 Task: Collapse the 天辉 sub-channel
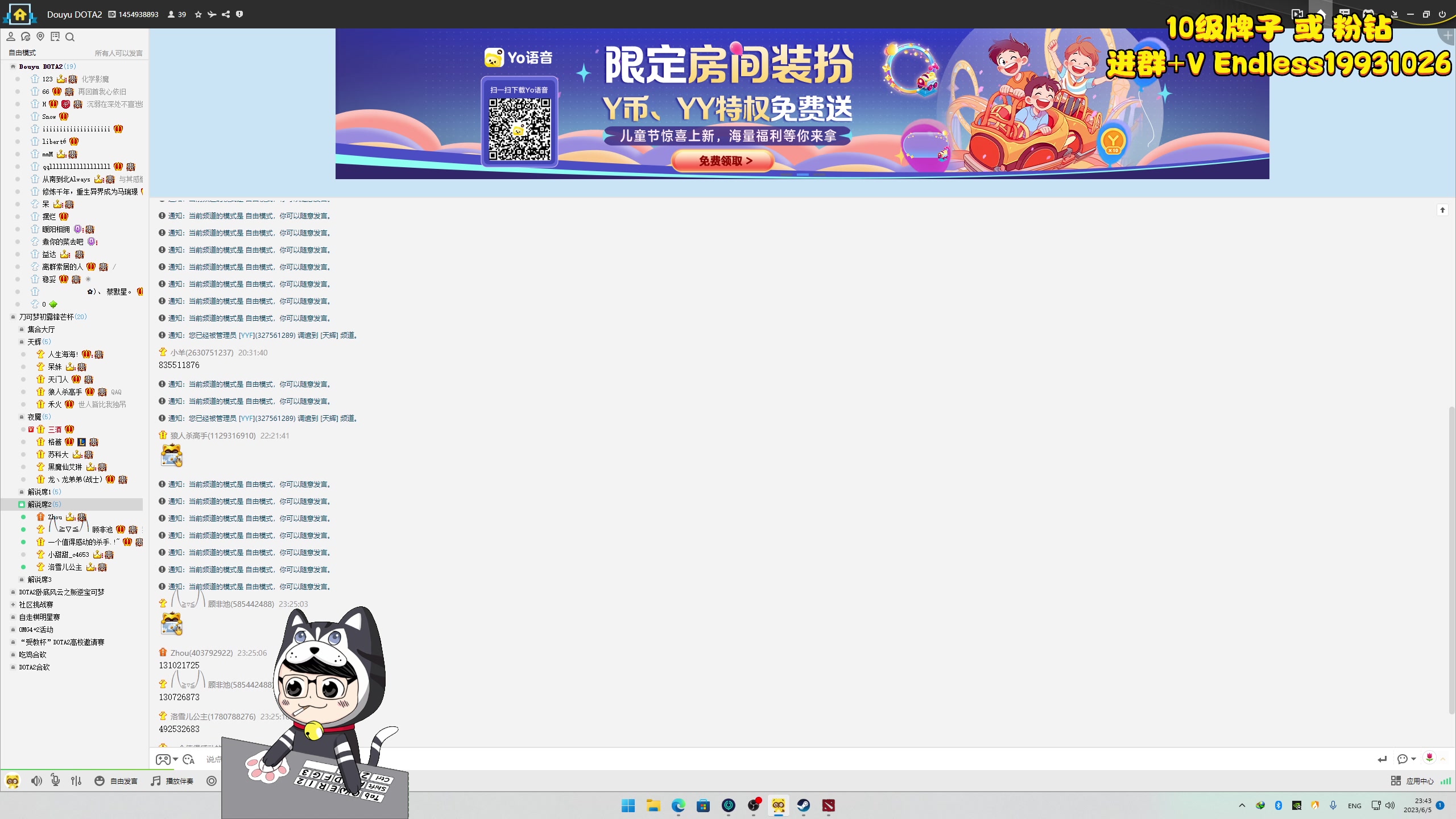[22, 342]
